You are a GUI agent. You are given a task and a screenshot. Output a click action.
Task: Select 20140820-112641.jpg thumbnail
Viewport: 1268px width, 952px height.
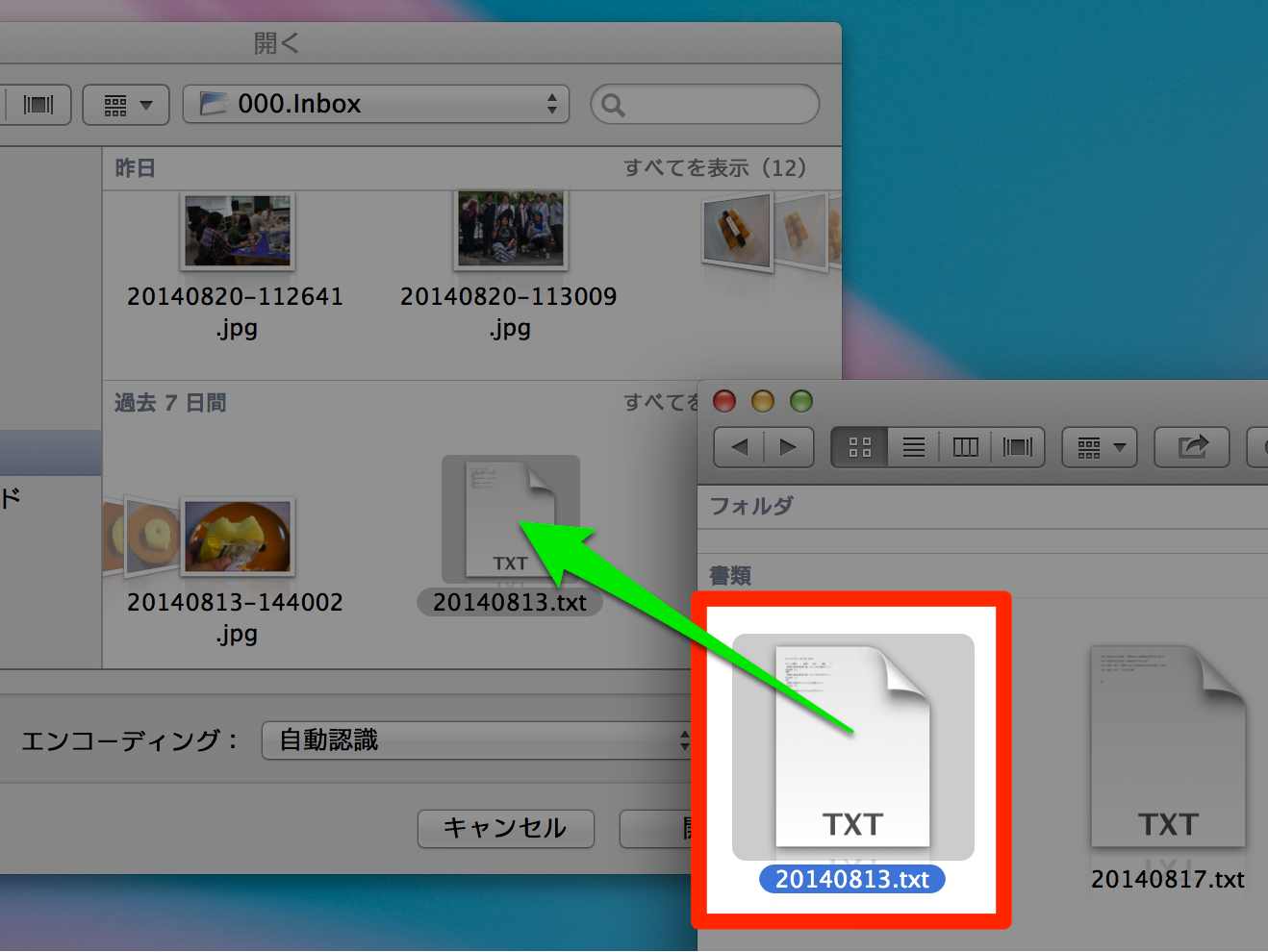coord(238,231)
